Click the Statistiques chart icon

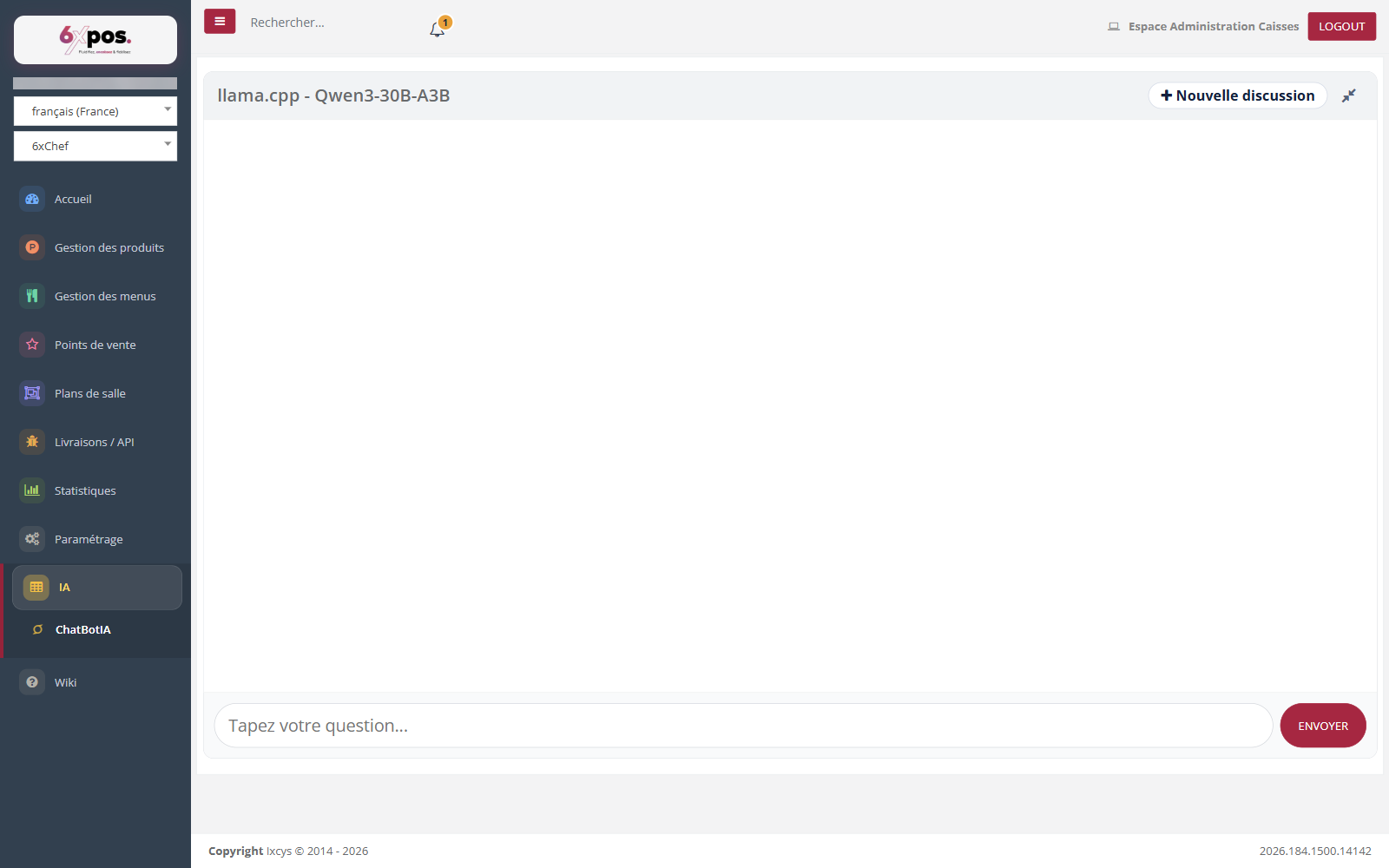(32, 490)
